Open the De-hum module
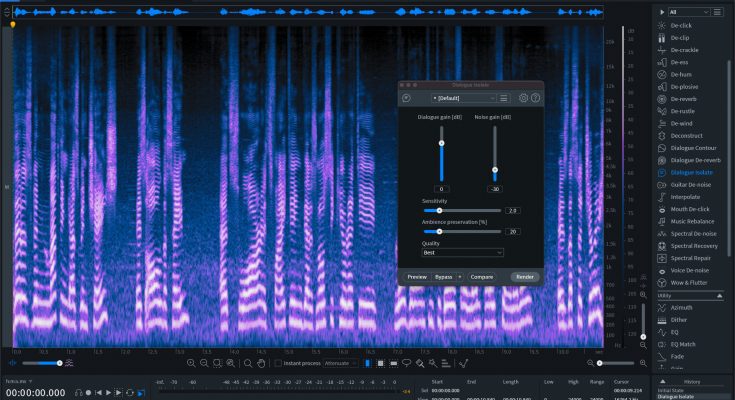The image size is (735, 400). (x=680, y=74)
